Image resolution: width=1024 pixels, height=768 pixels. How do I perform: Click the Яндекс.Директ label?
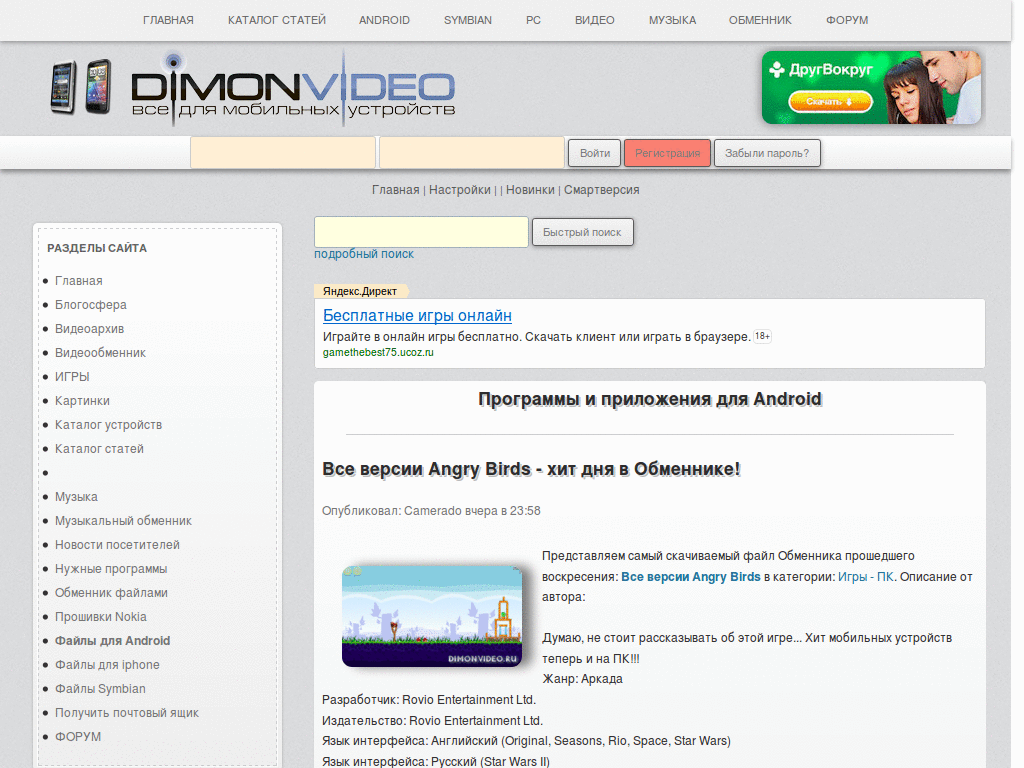coord(360,291)
